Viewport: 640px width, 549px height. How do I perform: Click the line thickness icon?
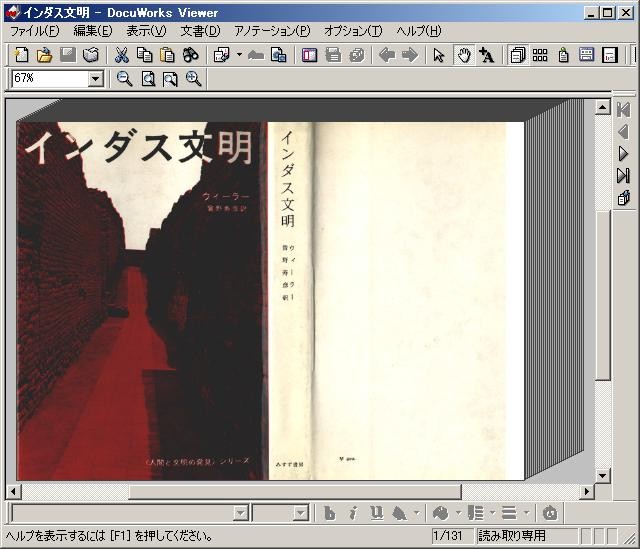pos(509,513)
